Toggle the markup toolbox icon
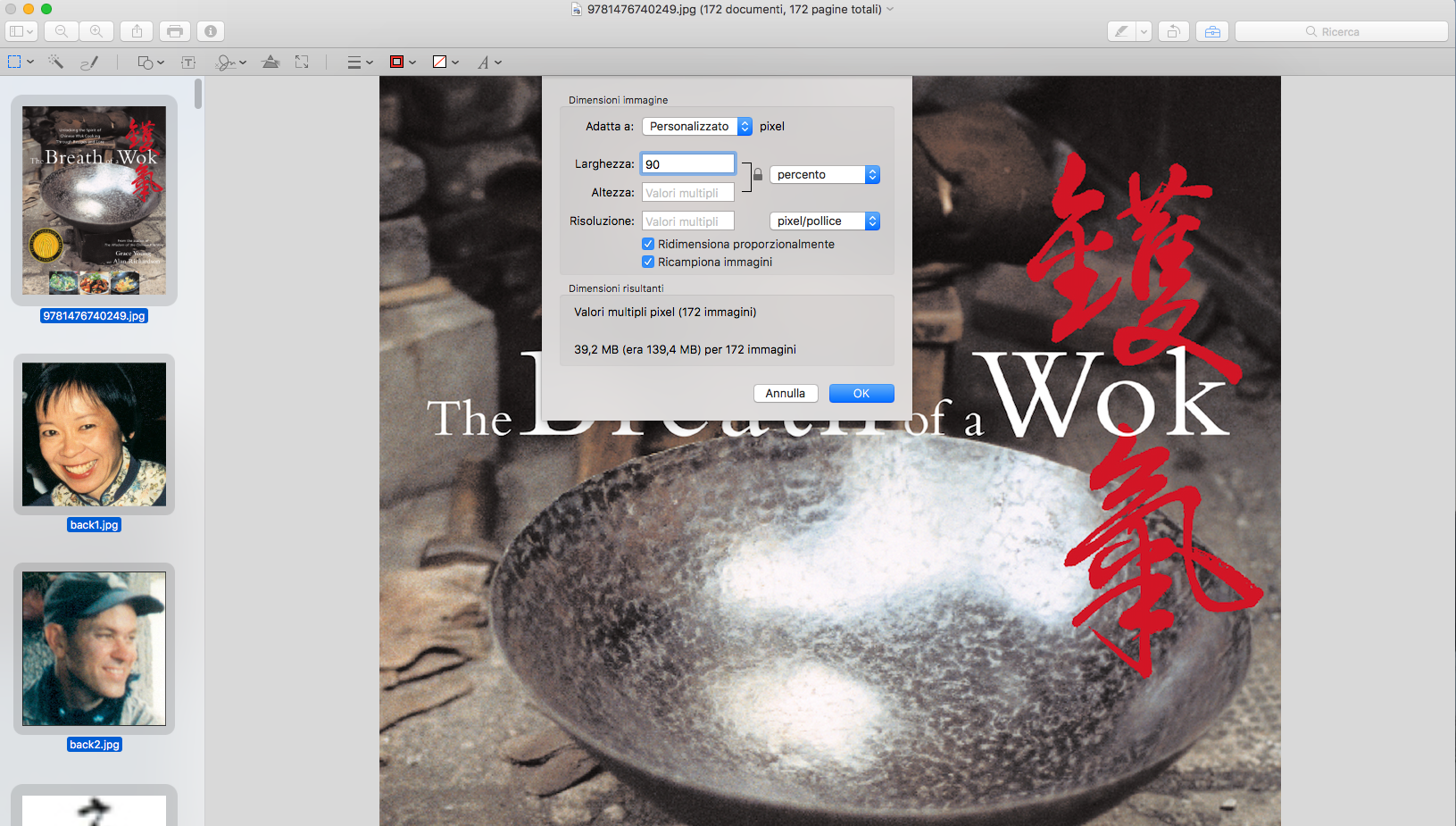The width and height of the screenshot is (1456, 826). click(1212, 31)
